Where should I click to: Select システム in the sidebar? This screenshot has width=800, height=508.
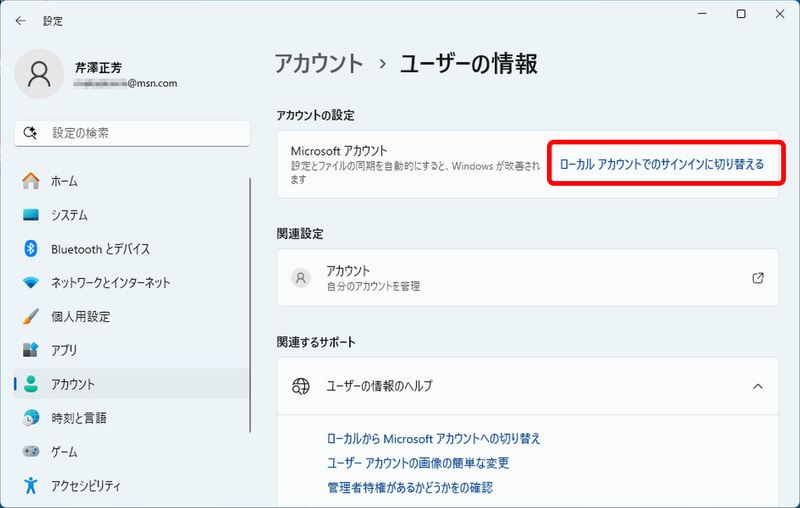(131, 215)
